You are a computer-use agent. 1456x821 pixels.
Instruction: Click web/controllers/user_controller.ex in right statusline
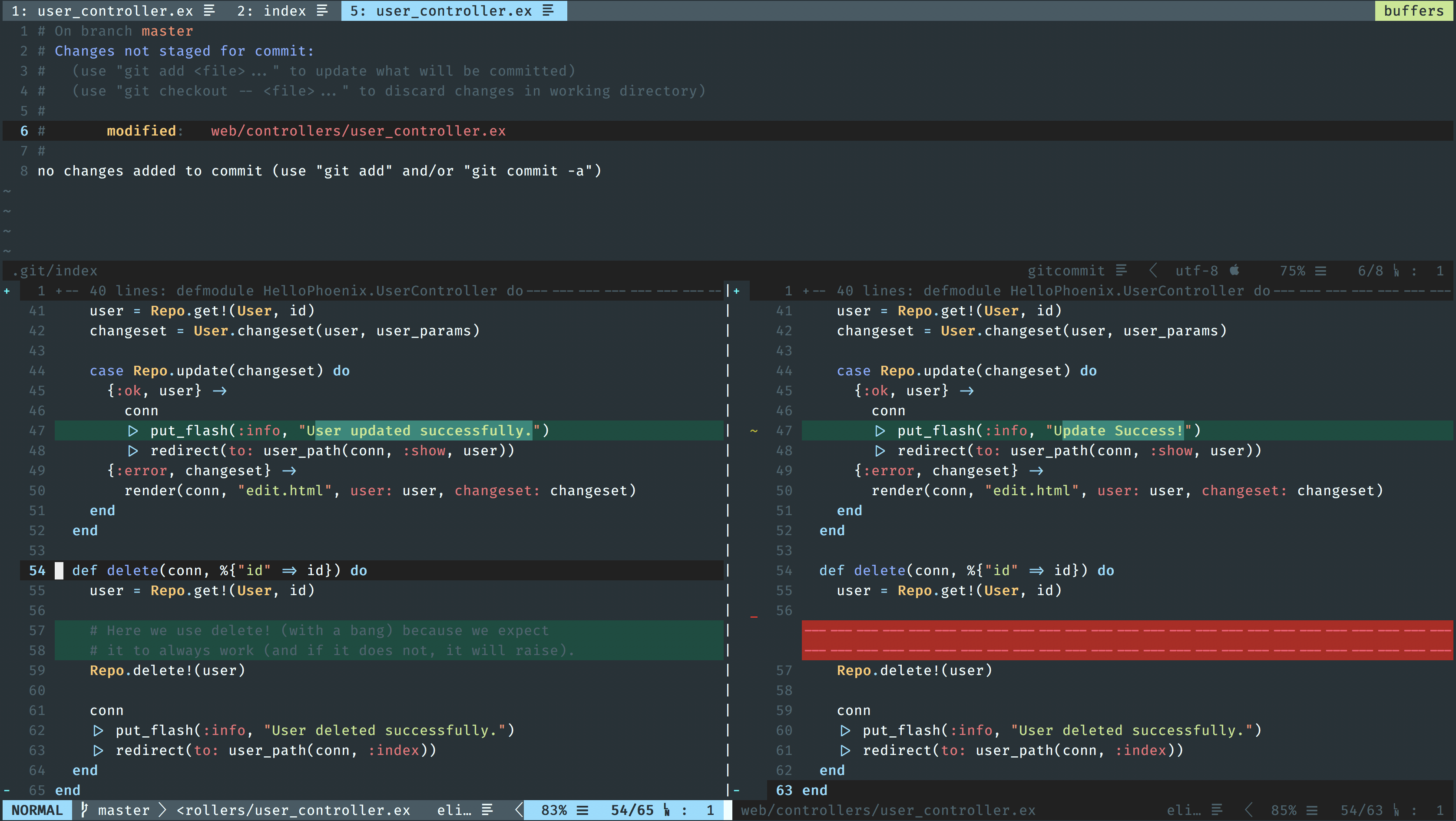tap(888, 810)
